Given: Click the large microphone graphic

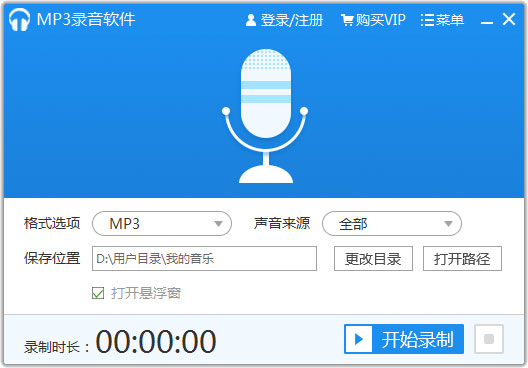Looking at the screenshot, I should pos(265,116).
